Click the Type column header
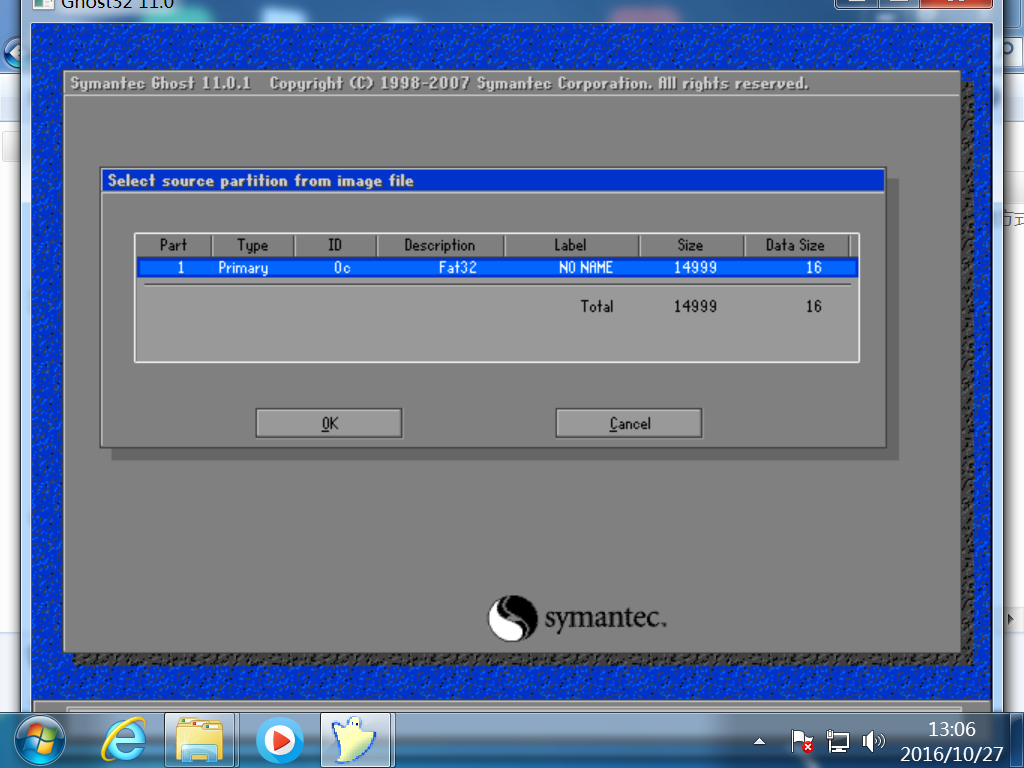 click(253, 245)
